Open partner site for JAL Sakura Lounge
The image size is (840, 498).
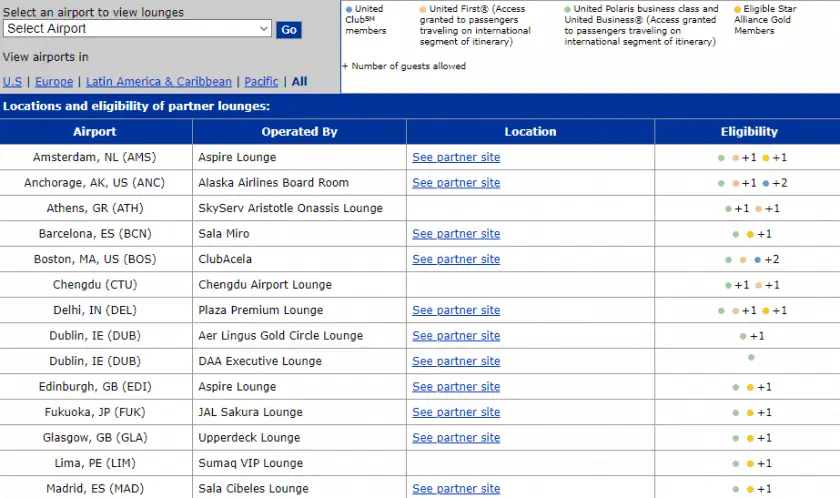click(x=456, y=412)
